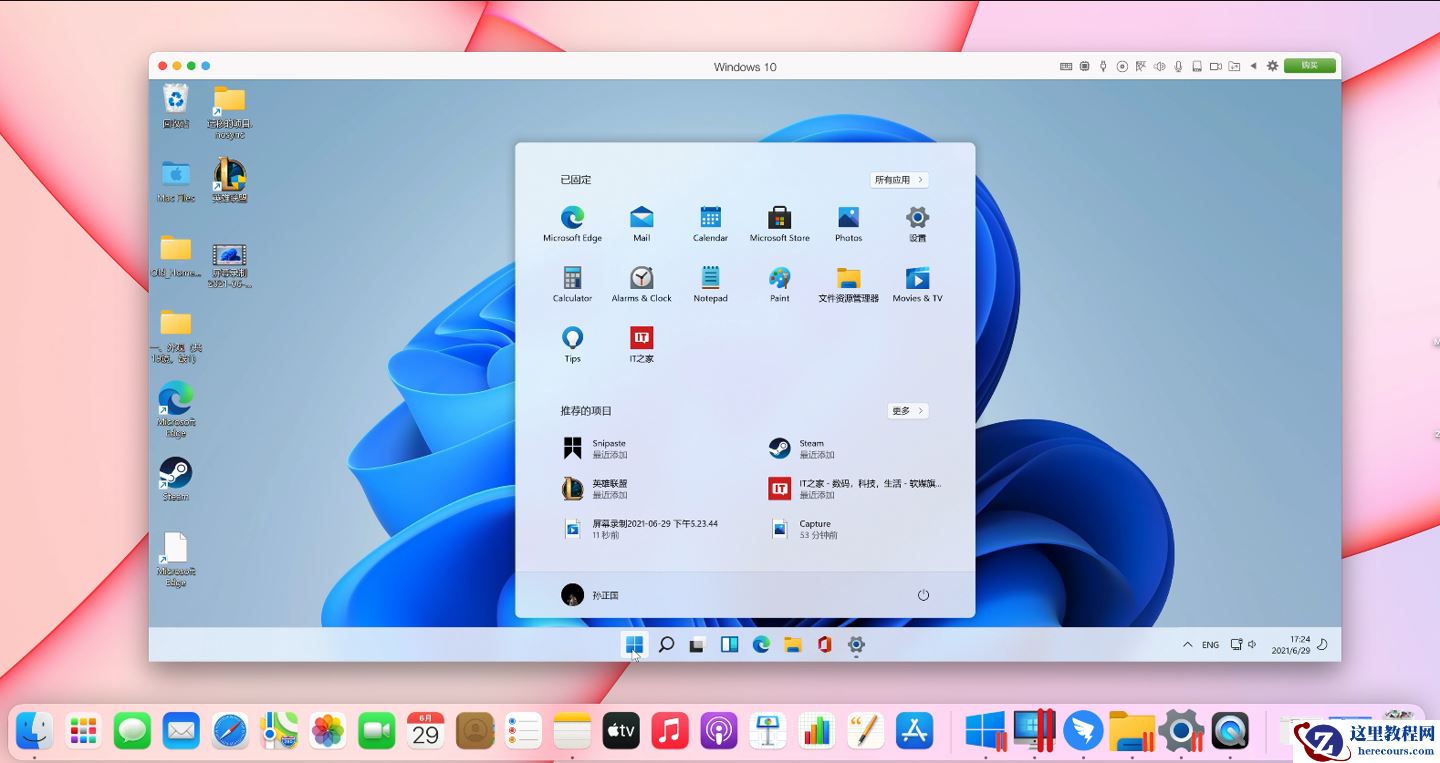Click the taskbar Search icon
This screenshot has height=763, width=1440.
[666, 645]
